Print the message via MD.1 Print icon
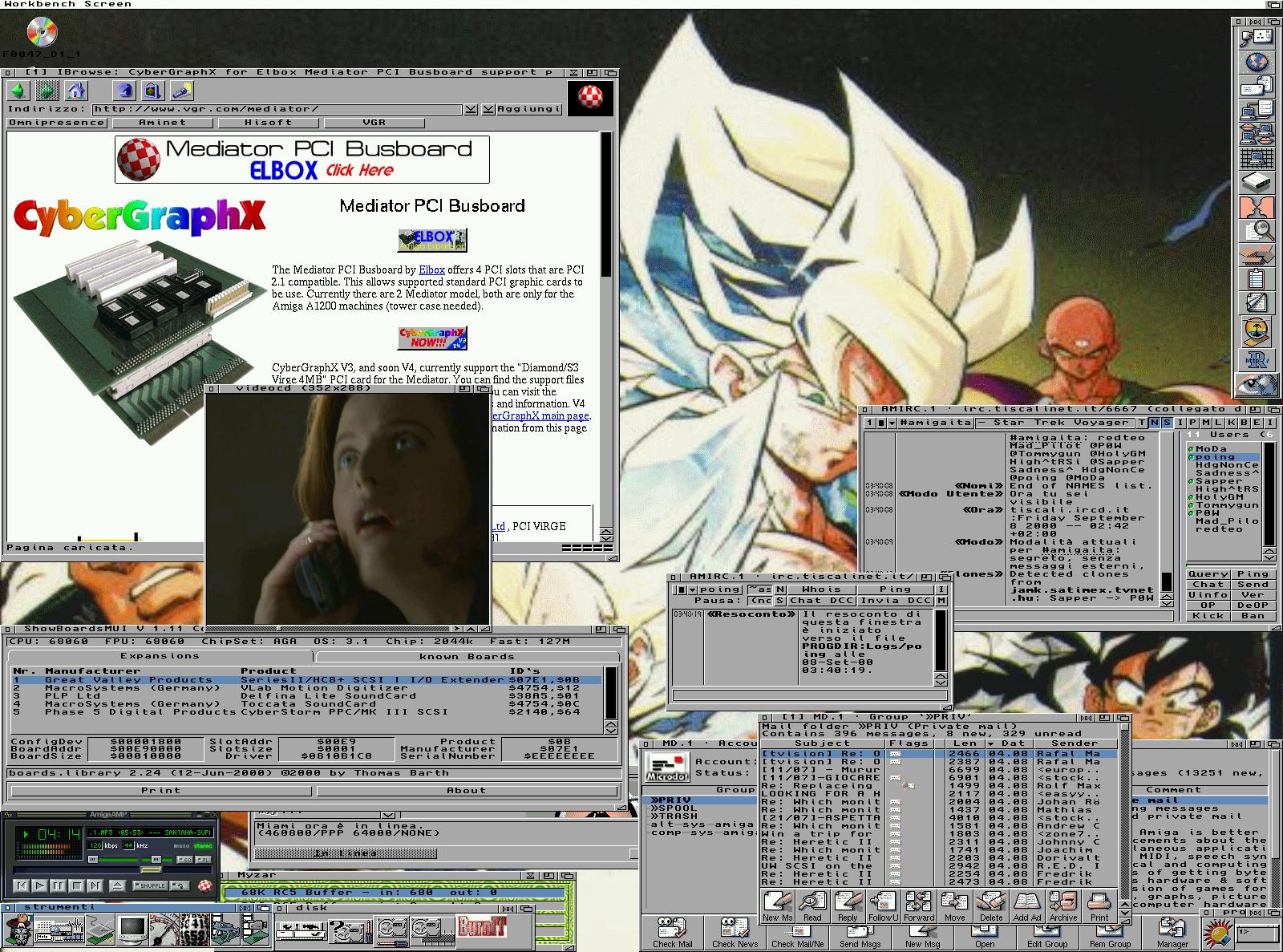Screen dimensions: 1283x952 pos(1099,906)
